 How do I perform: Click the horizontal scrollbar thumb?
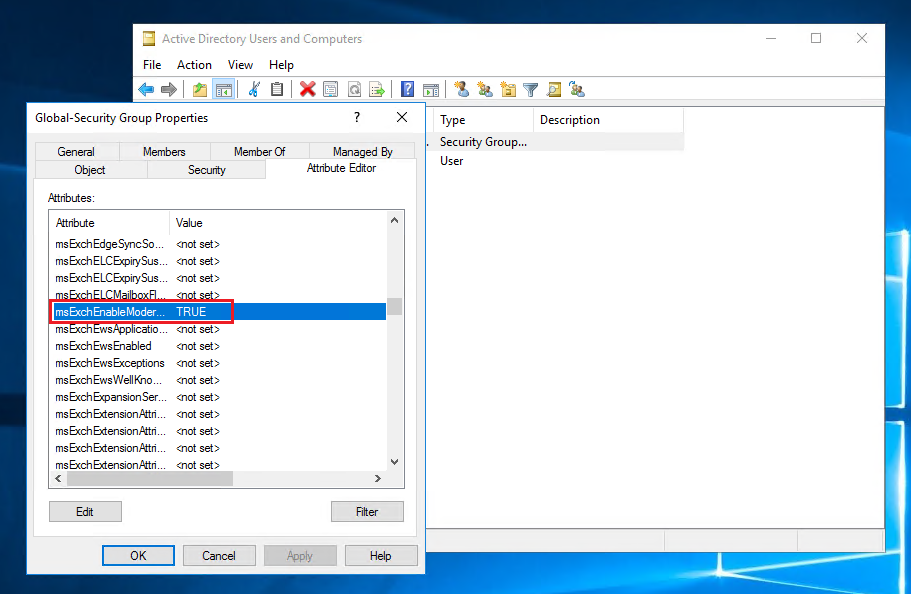point(150,478)
